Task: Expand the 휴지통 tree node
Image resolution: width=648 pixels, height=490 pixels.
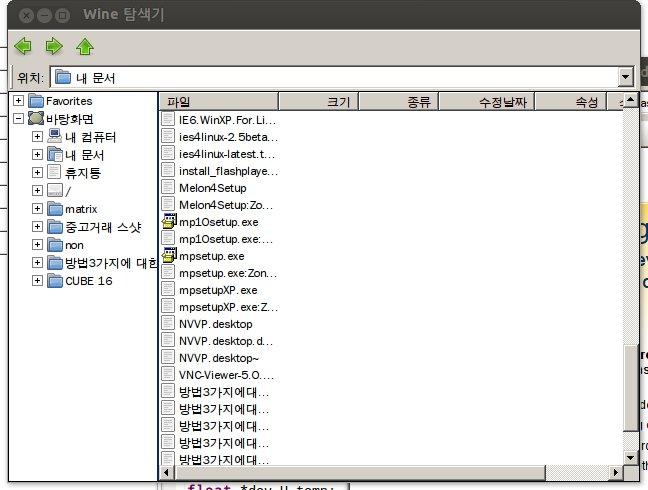Action: pyautogui.click(x=37, y=172)
